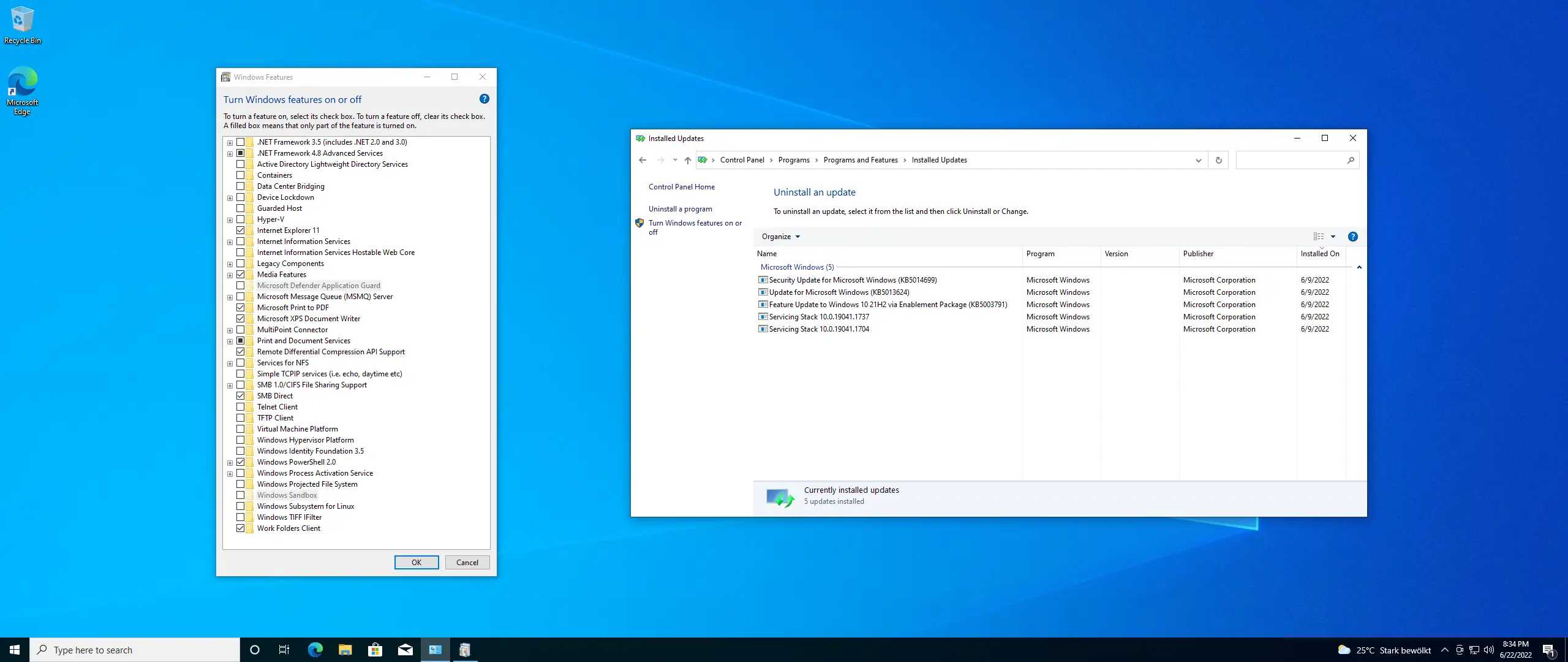Click the back arrow in Installed Updates
The height and width of the screenshot is (662, 1568).
click(x=642, y=160)
